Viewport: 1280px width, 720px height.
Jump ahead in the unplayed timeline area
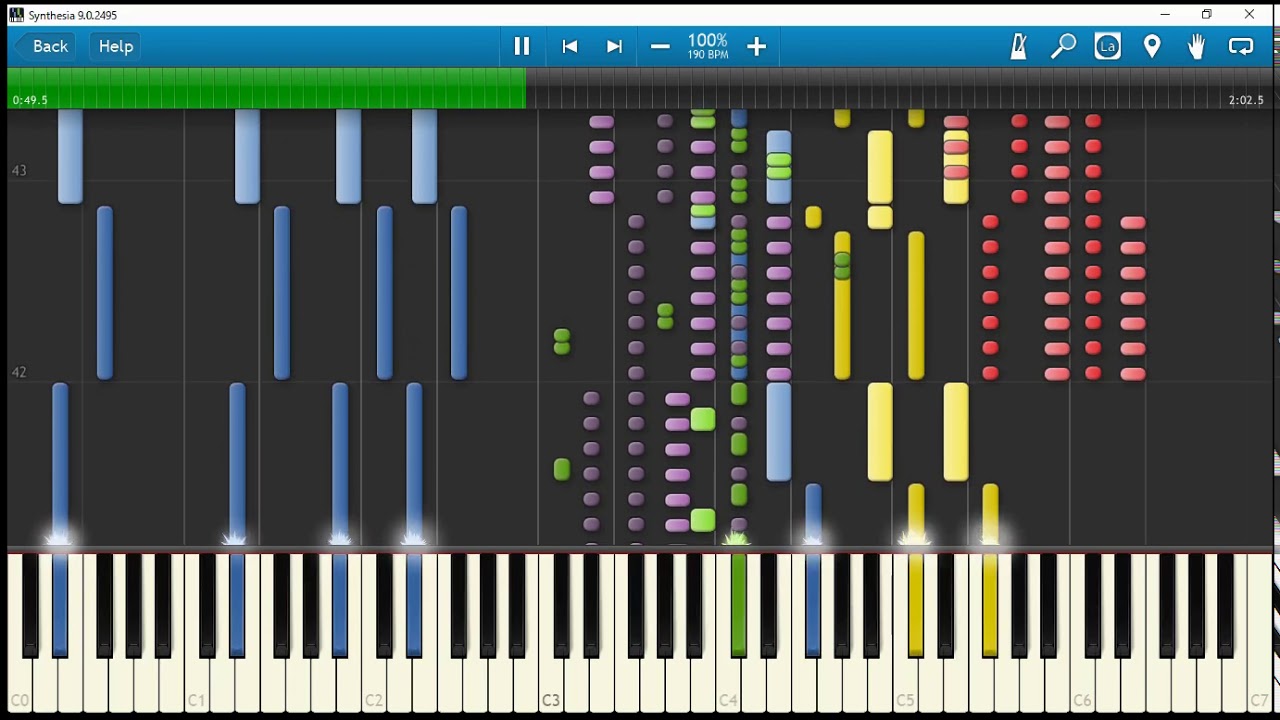[x=900, y=88]
